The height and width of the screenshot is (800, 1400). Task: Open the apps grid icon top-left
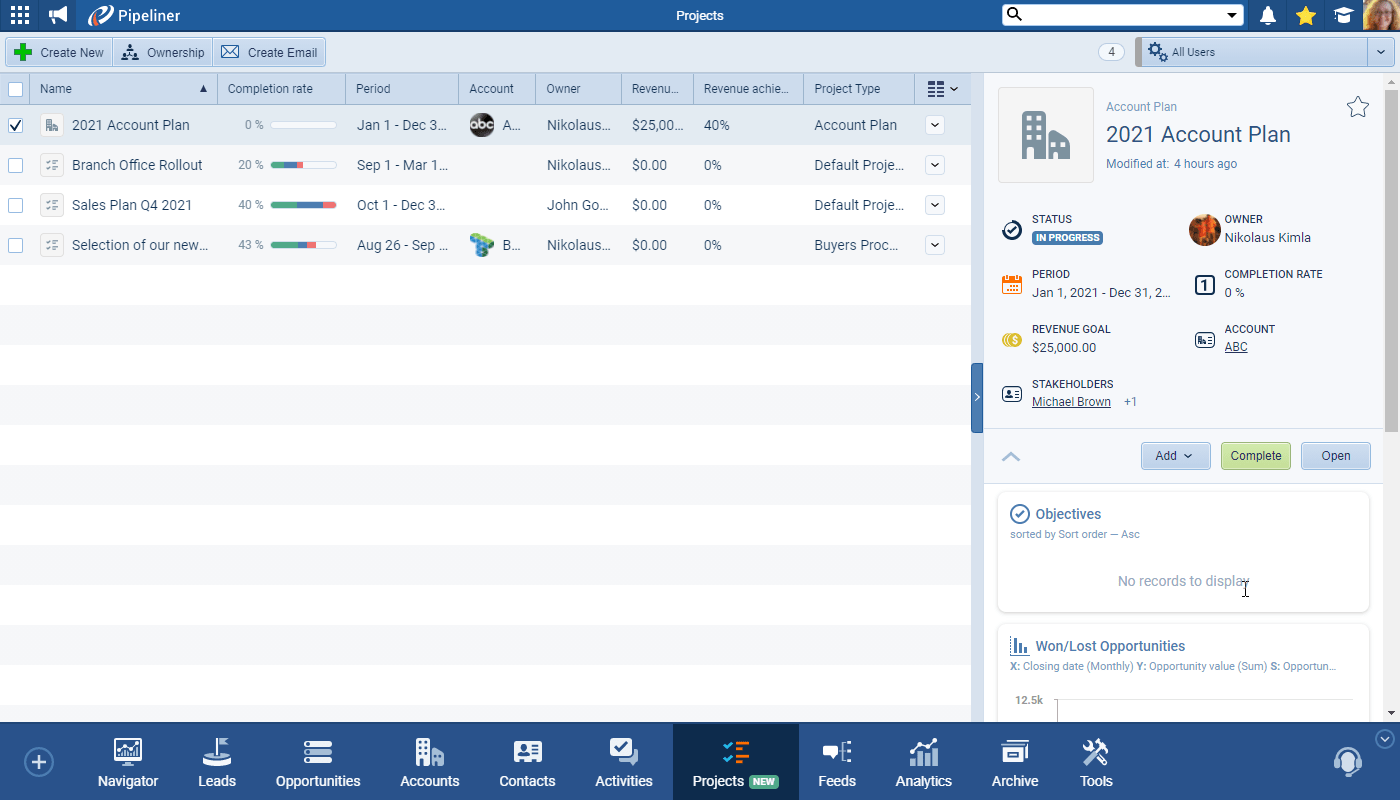pyautogui.click(x=20, y=15)
